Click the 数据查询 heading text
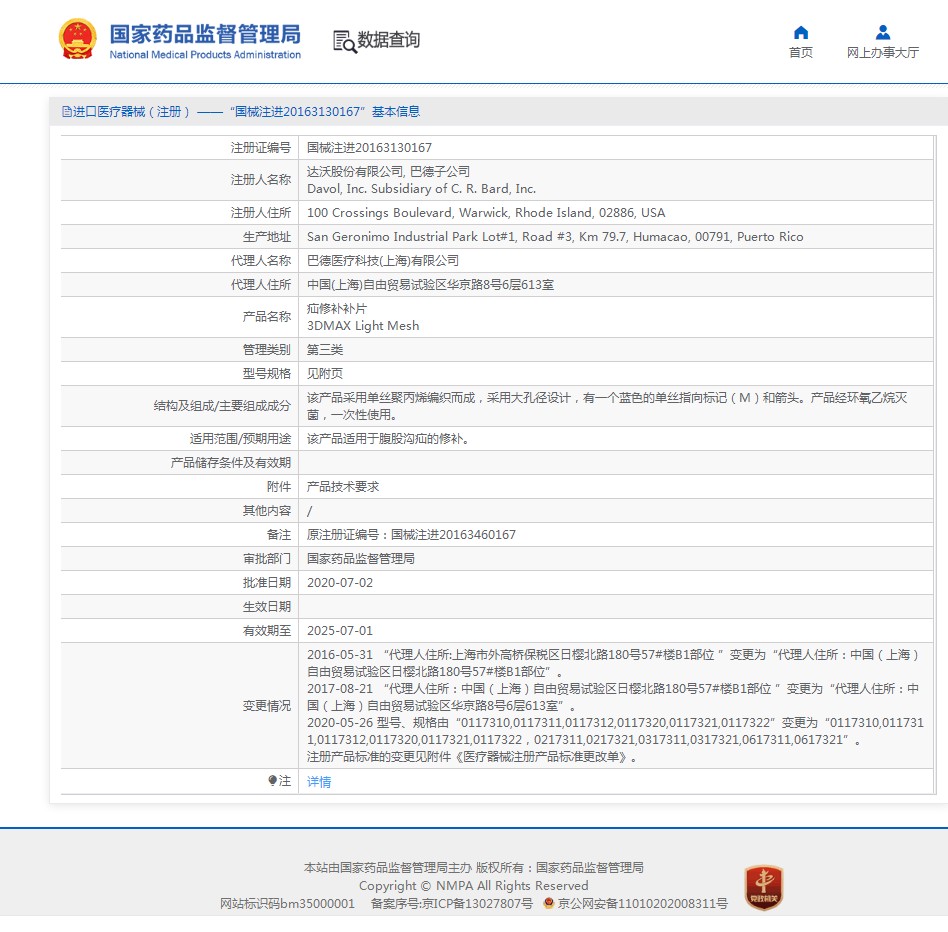The width and height of the screenshot is (948, 932). [388, 40]
